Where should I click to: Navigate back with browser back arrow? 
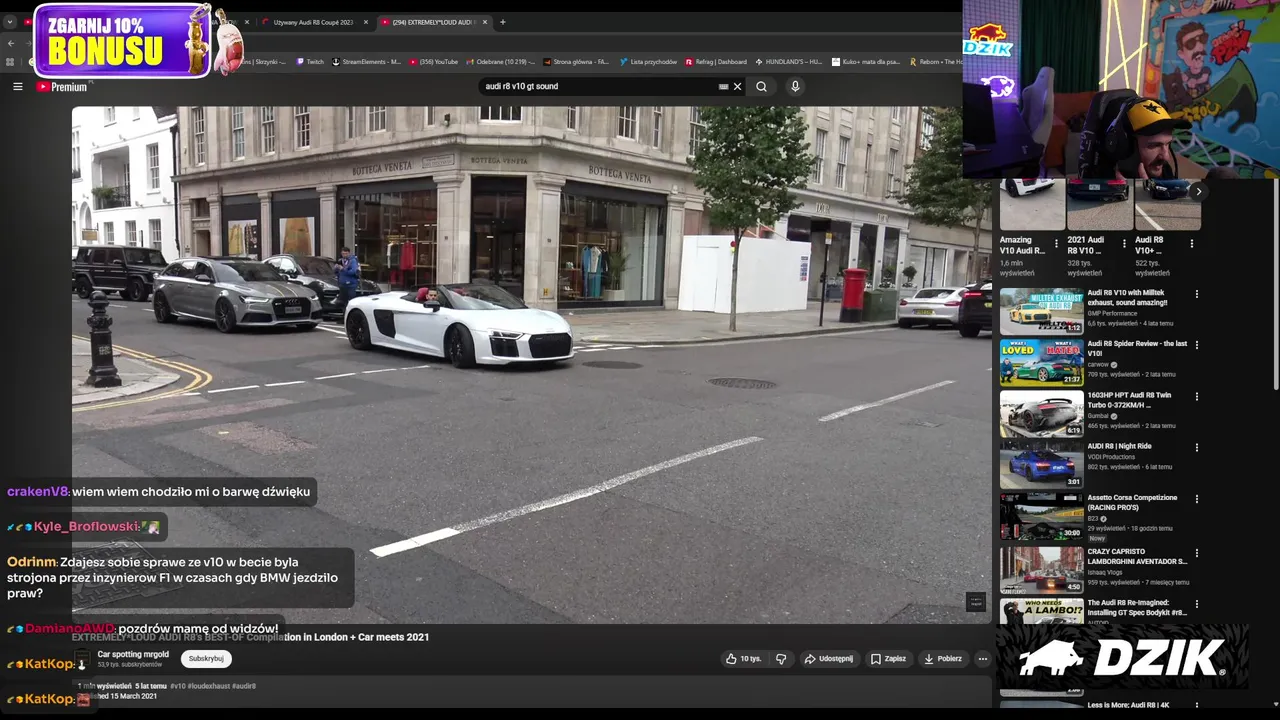tap(10, 43)
